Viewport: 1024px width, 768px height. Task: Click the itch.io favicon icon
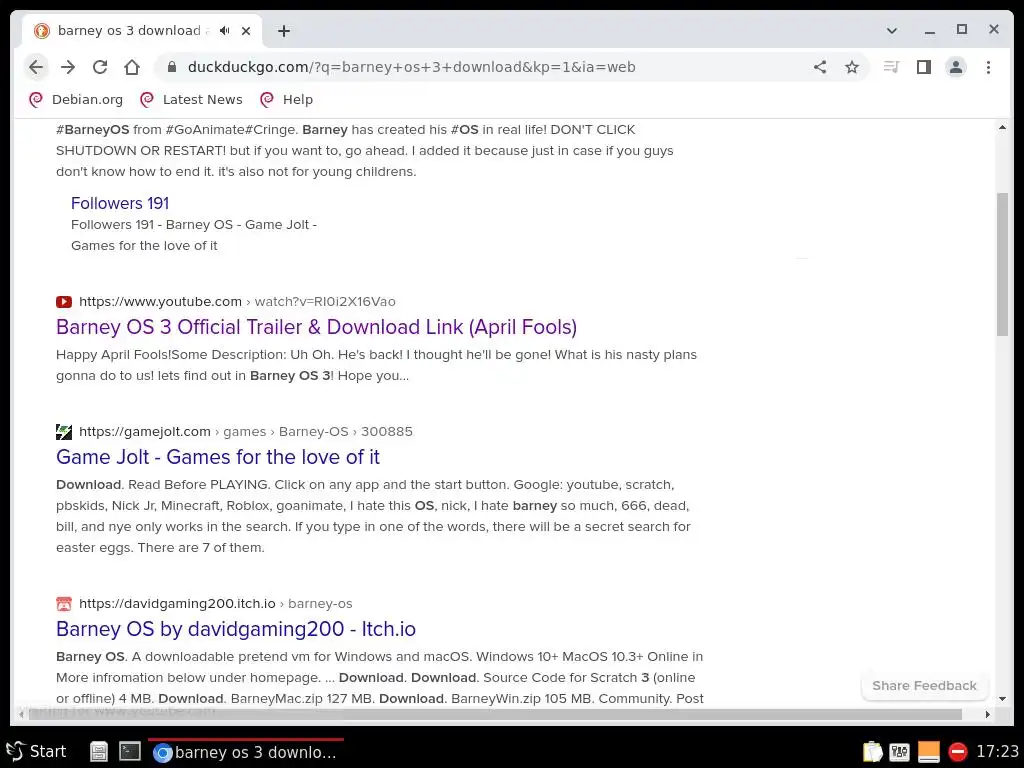(64, 603)
